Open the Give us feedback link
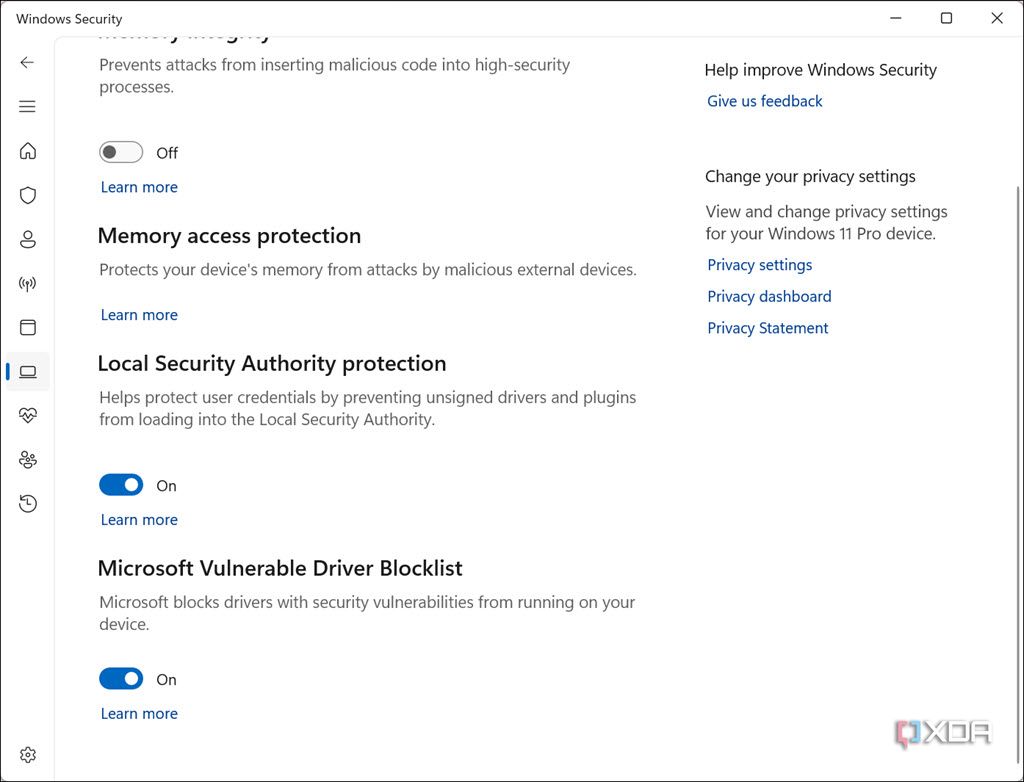This screenshot has height=782, width=1024. tap(764, 101)
